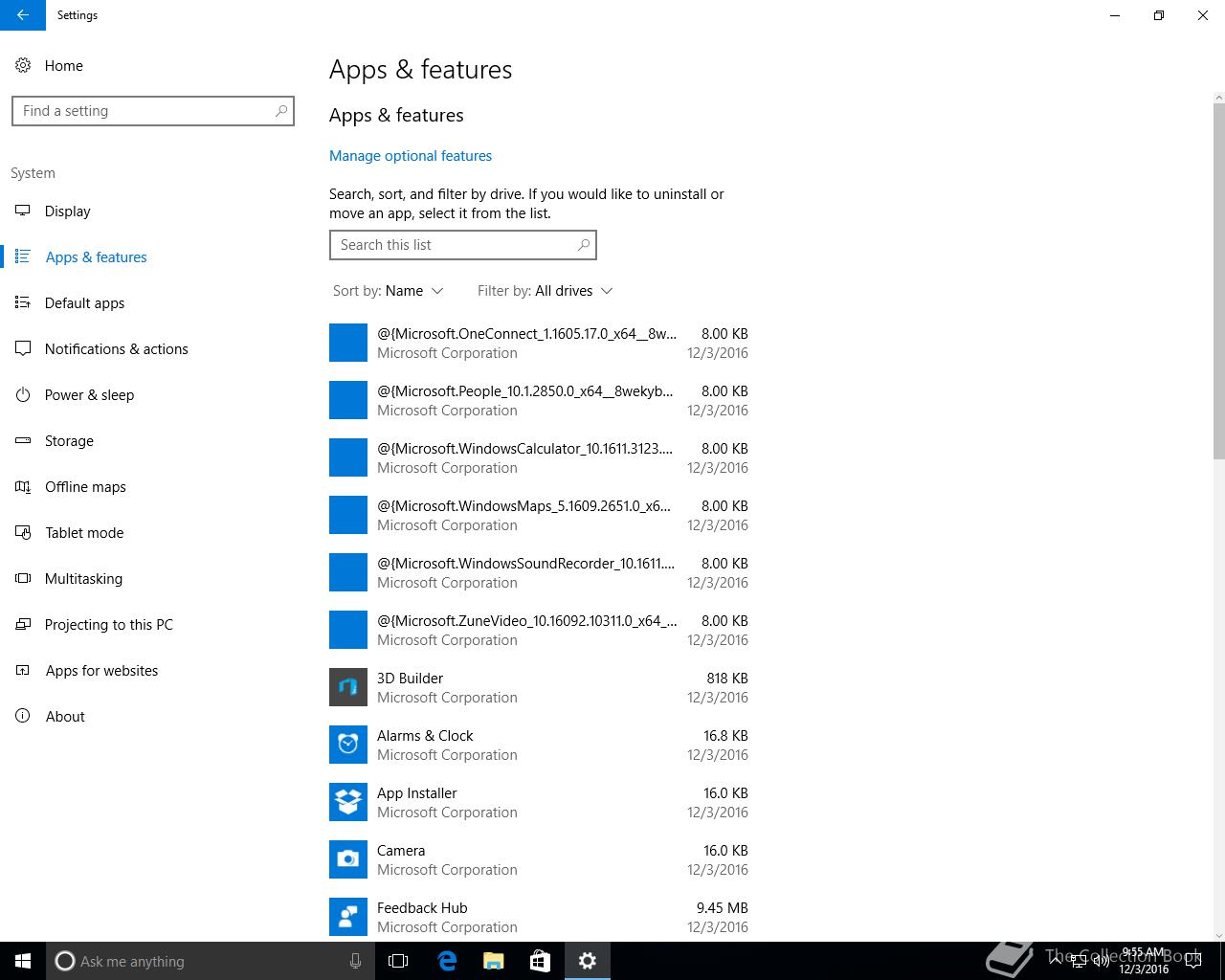
Task: Select the Microsoft.WindowsCalculator app entry
Action: point(539,457)
